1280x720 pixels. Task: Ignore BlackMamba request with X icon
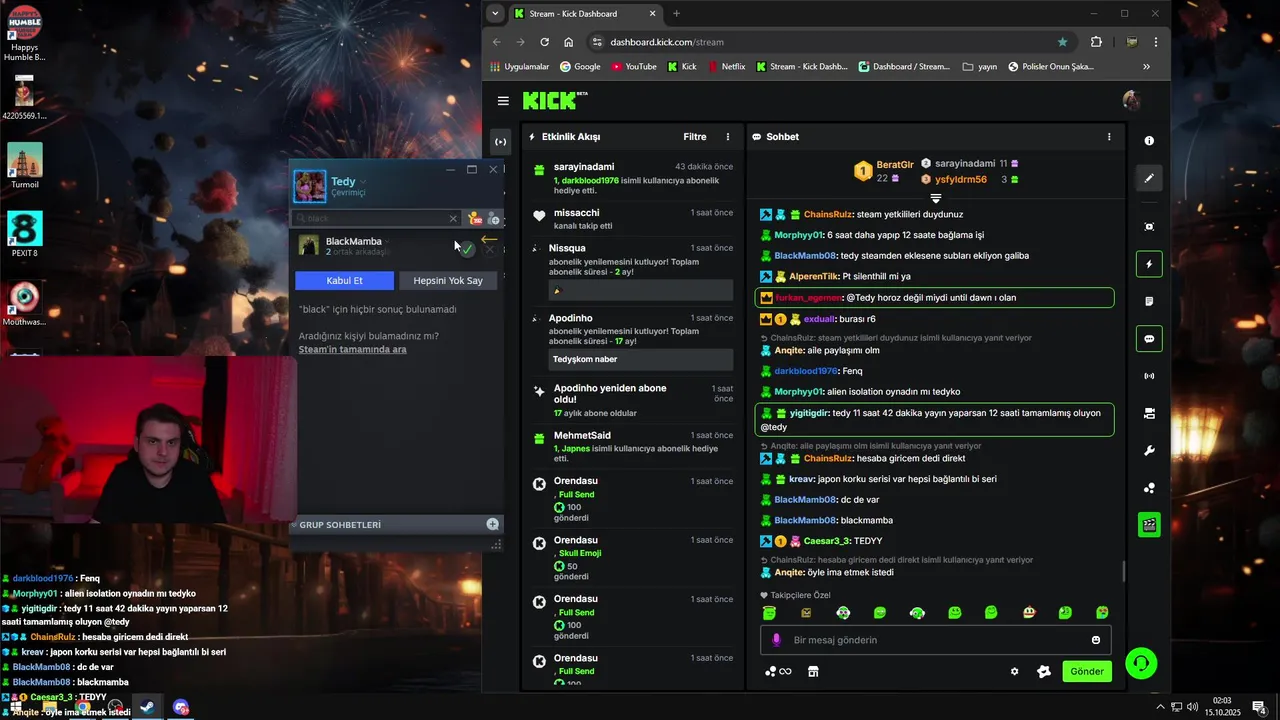point(489,249)
